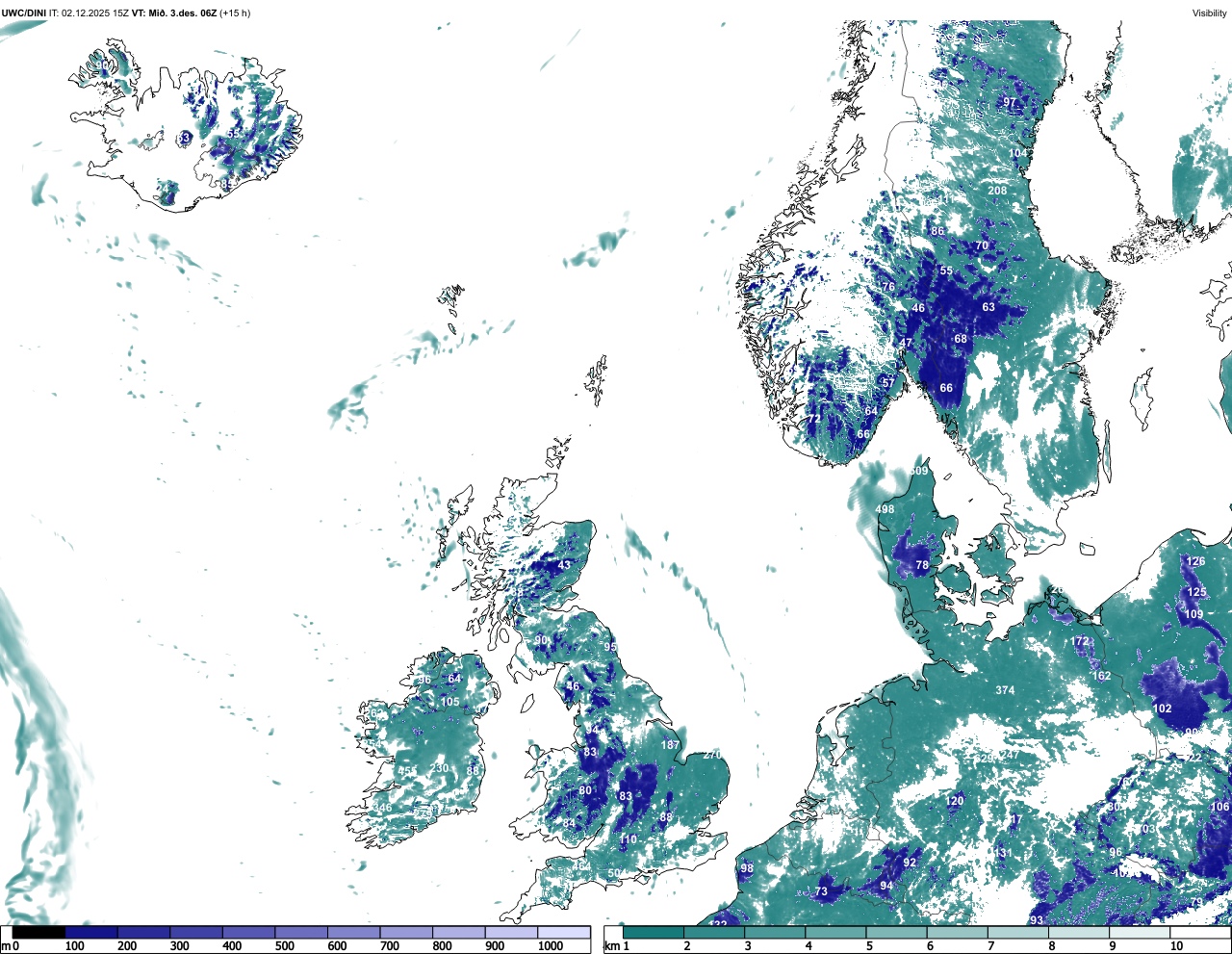Click the 'km 1' label on the kilometre legend
Screen dimensions: 1232x954
(x=616, y=946)
